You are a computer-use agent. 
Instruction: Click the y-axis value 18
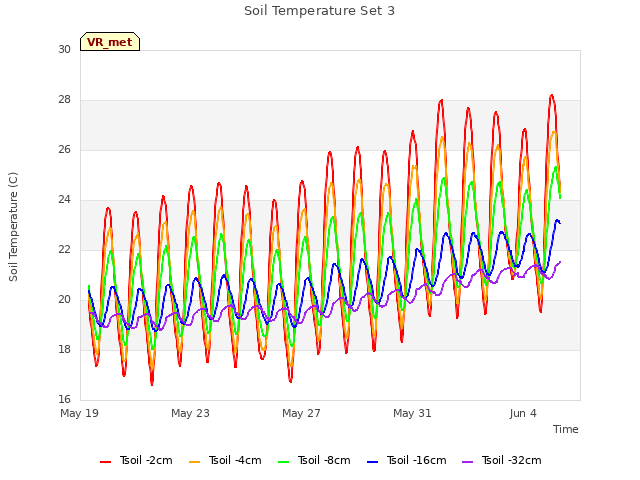tap(64, 349)
